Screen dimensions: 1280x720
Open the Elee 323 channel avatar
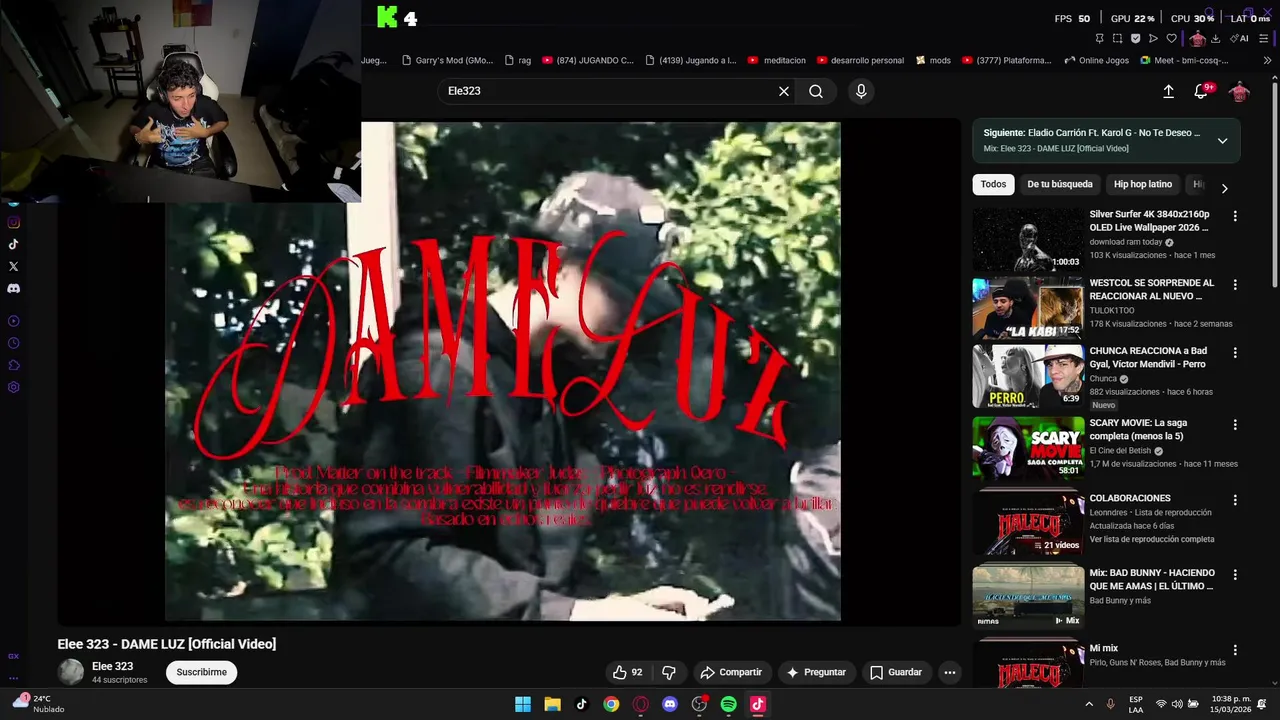(71, 672)
